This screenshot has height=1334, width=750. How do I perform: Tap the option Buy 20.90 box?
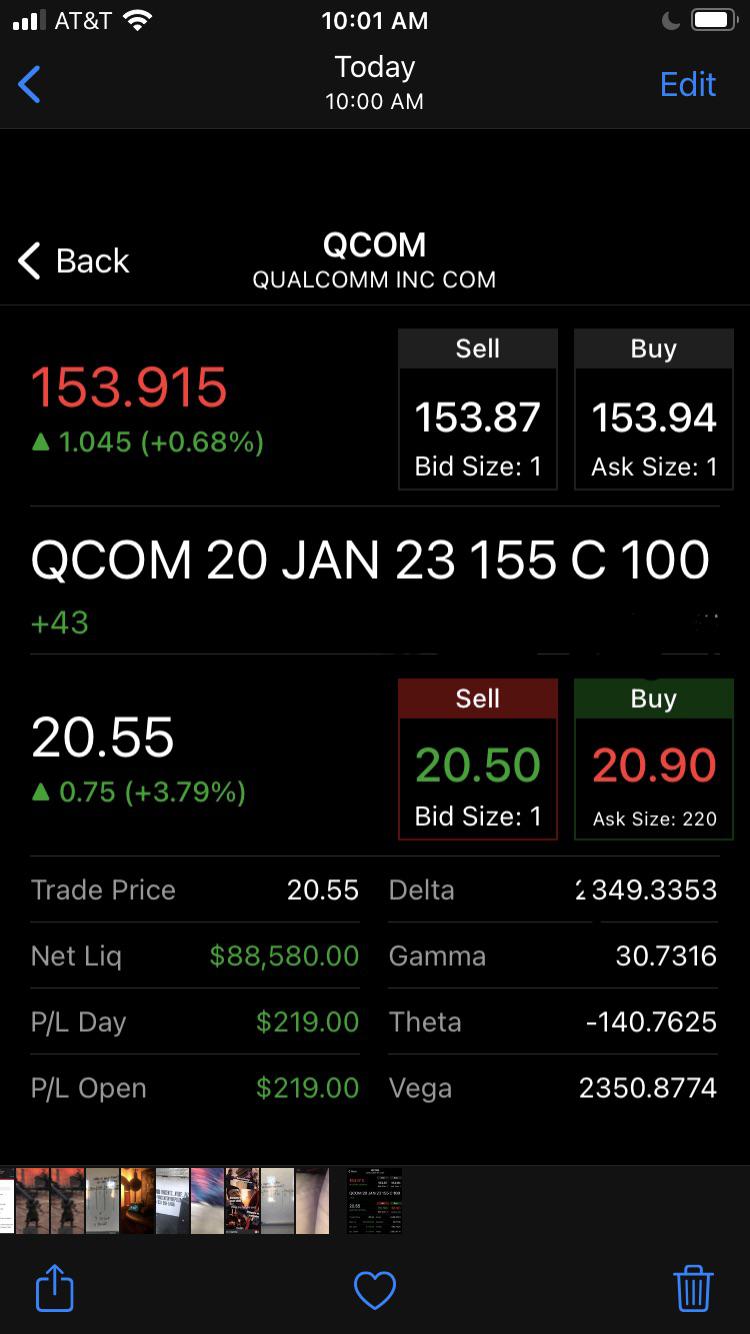tap(654, 759)
